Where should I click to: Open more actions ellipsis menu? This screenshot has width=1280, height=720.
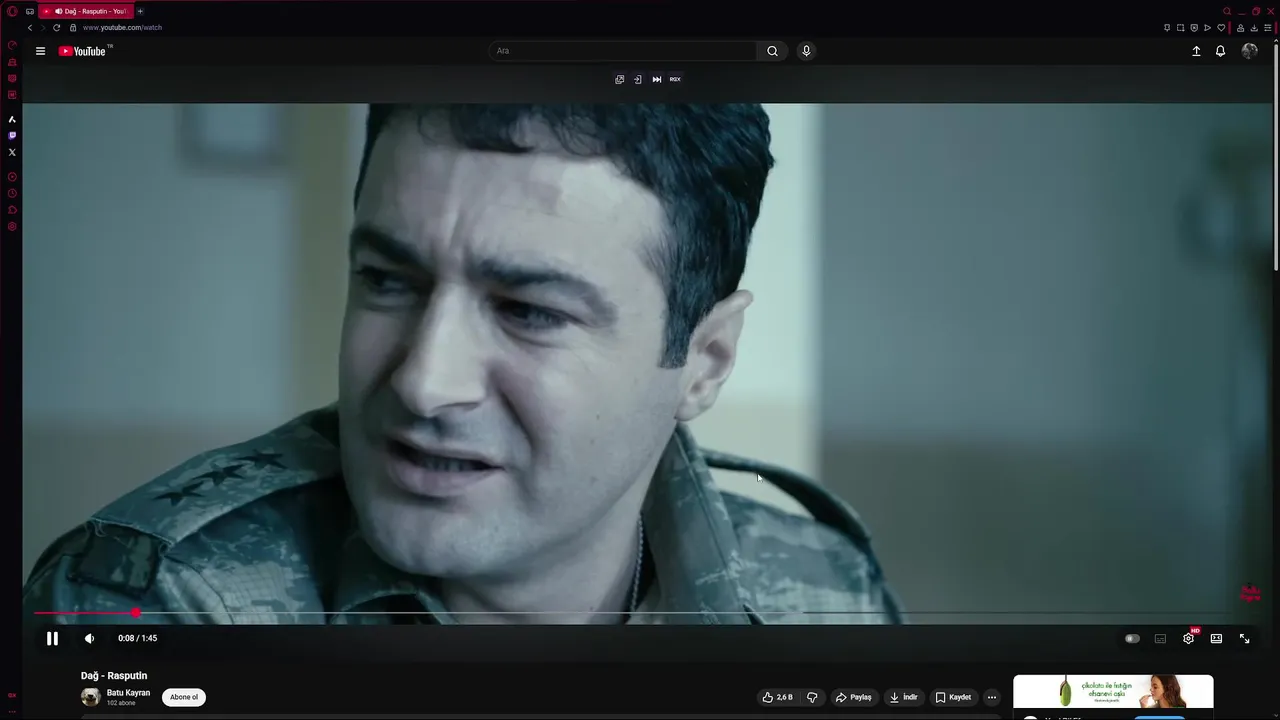[991, 697]
